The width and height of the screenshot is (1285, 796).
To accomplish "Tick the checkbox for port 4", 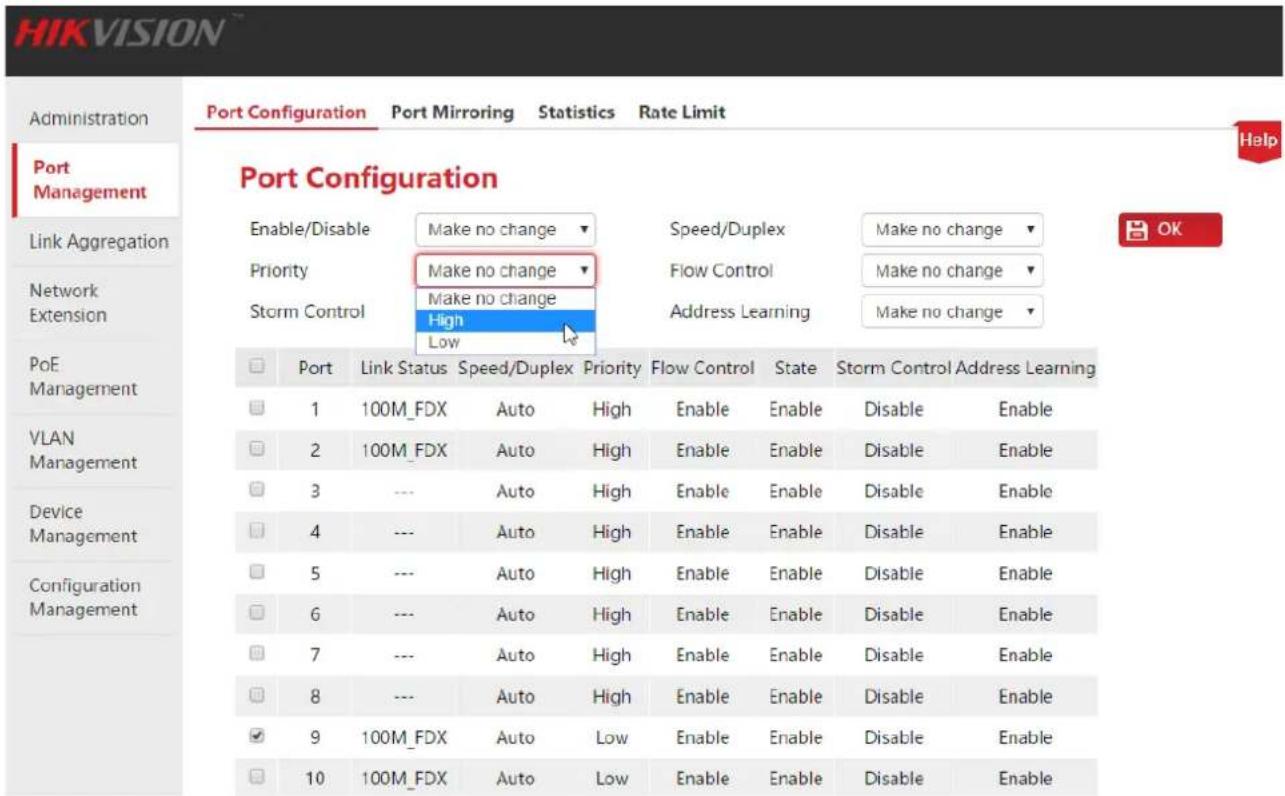I will 255,531.
